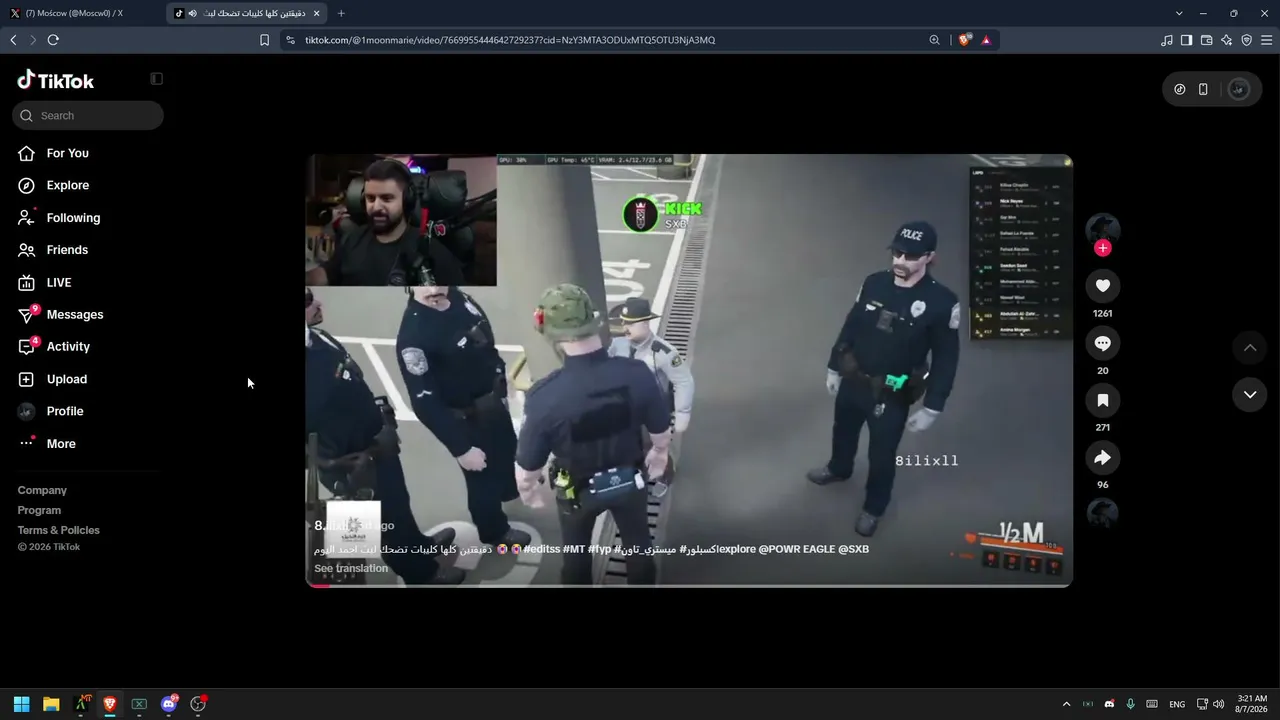Expand the Company footer section

(42, 490)
